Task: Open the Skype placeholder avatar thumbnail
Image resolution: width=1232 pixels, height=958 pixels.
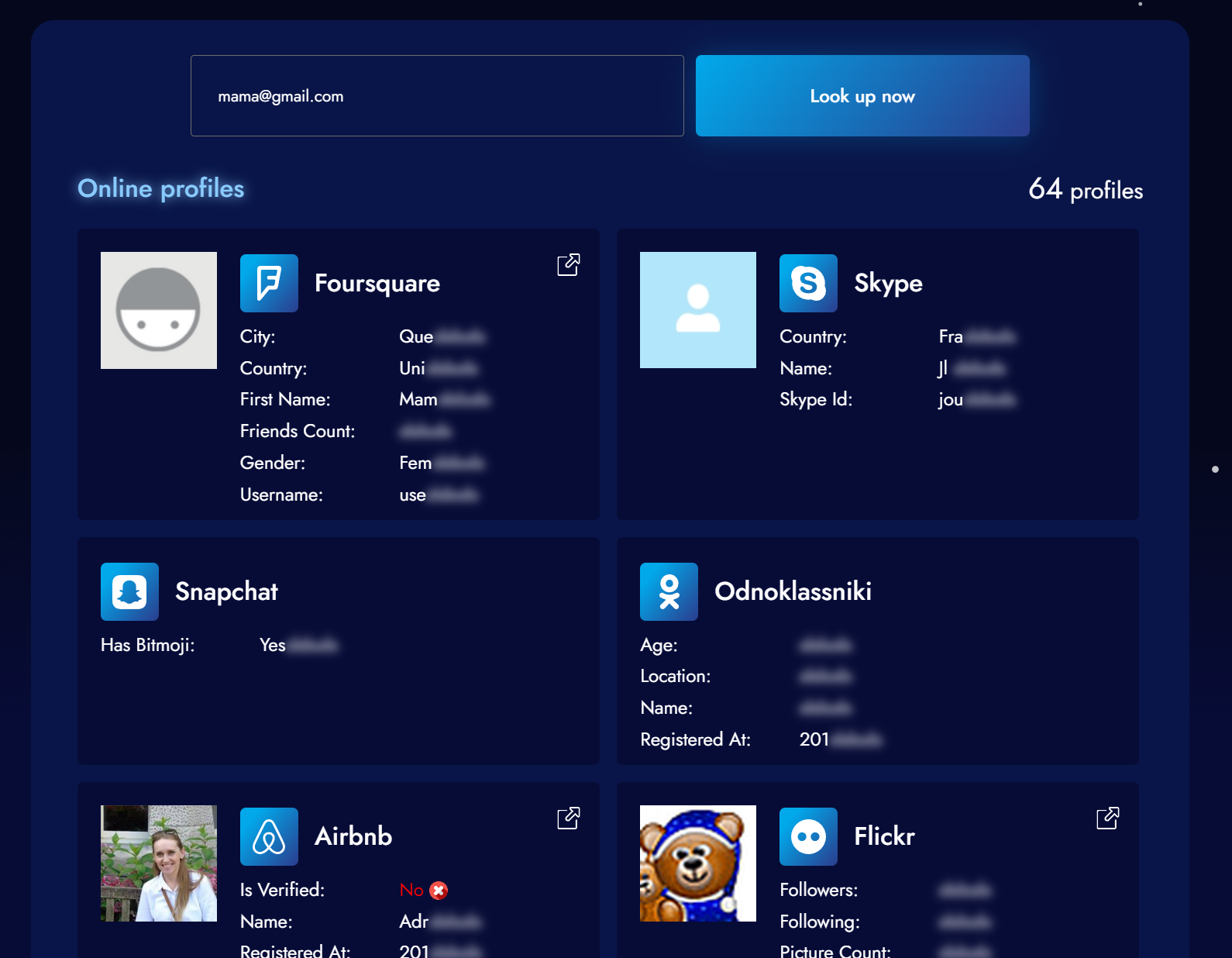Action: (x=698, y=310)
